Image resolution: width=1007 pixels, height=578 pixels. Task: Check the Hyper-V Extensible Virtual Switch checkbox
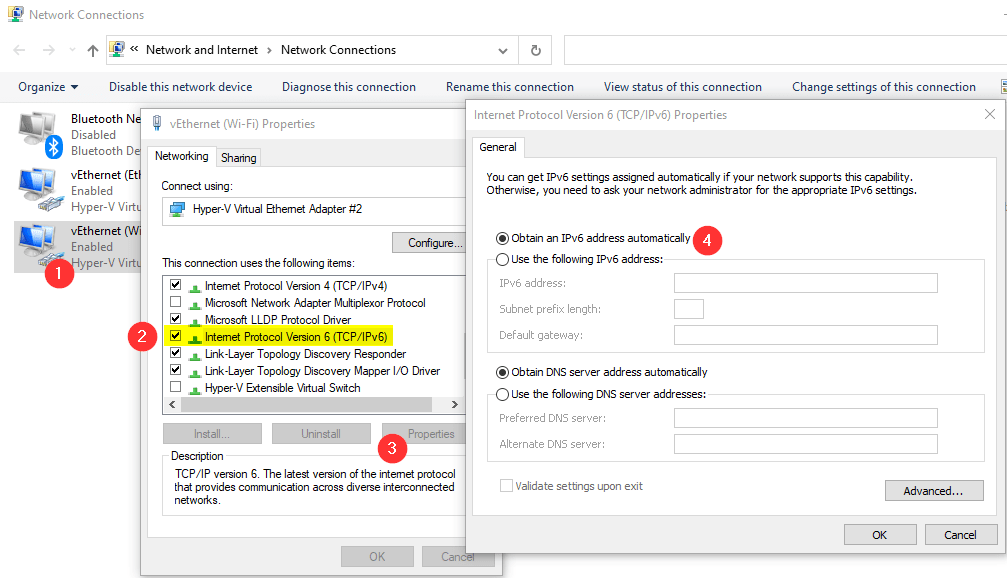coord(175,387)
